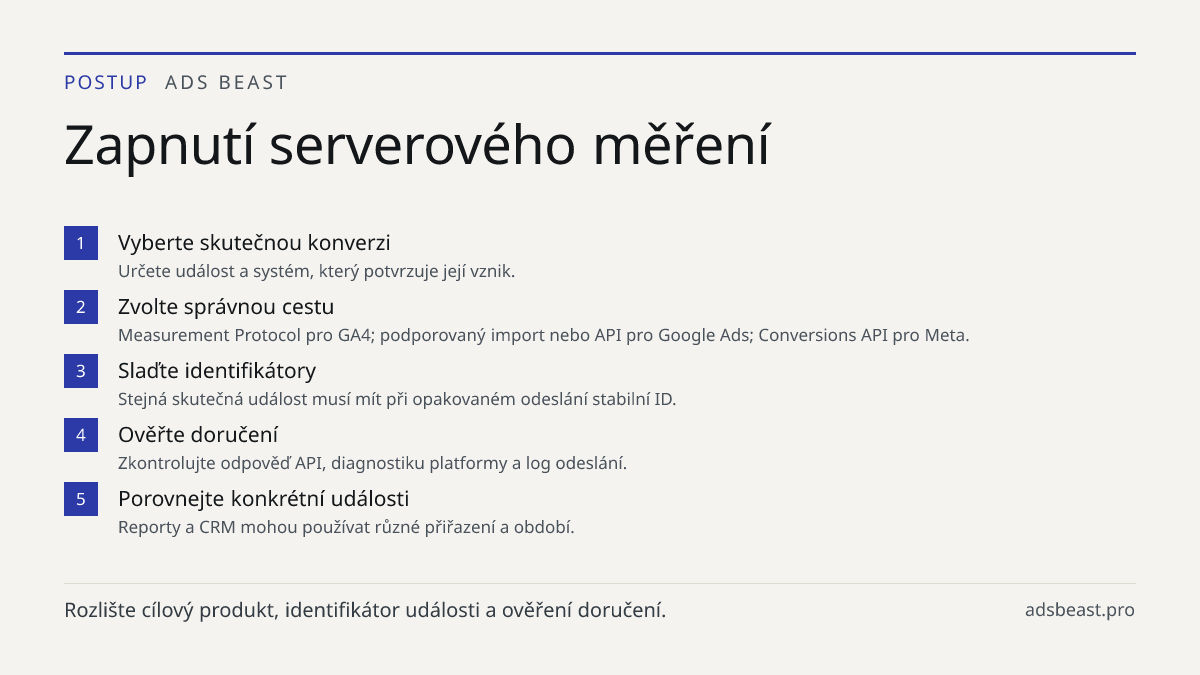Select the line starting Určete událost a systém

[x=316, y=271]
